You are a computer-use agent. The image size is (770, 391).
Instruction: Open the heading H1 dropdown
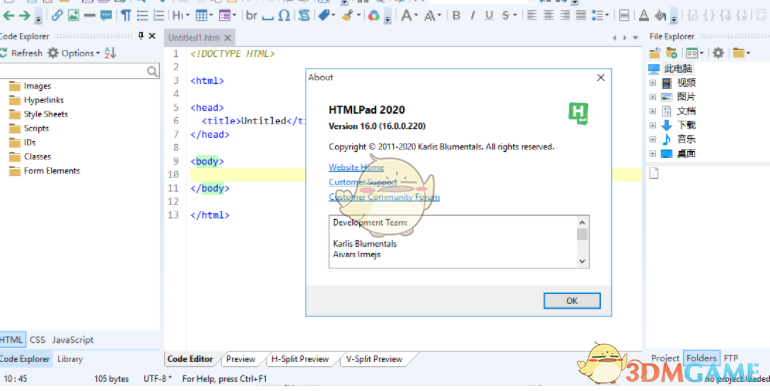point(180,15)
